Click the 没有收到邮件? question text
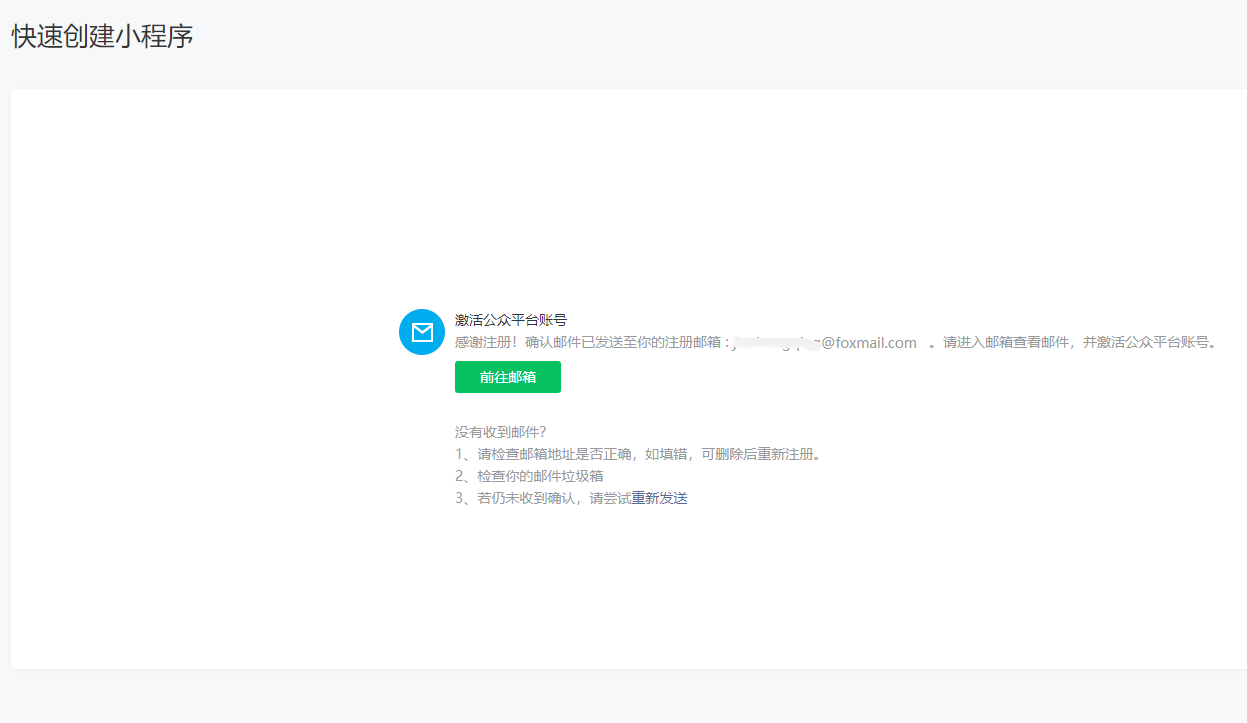The image size is (1247, 723). pyautogui.click(x=501, y=432)
